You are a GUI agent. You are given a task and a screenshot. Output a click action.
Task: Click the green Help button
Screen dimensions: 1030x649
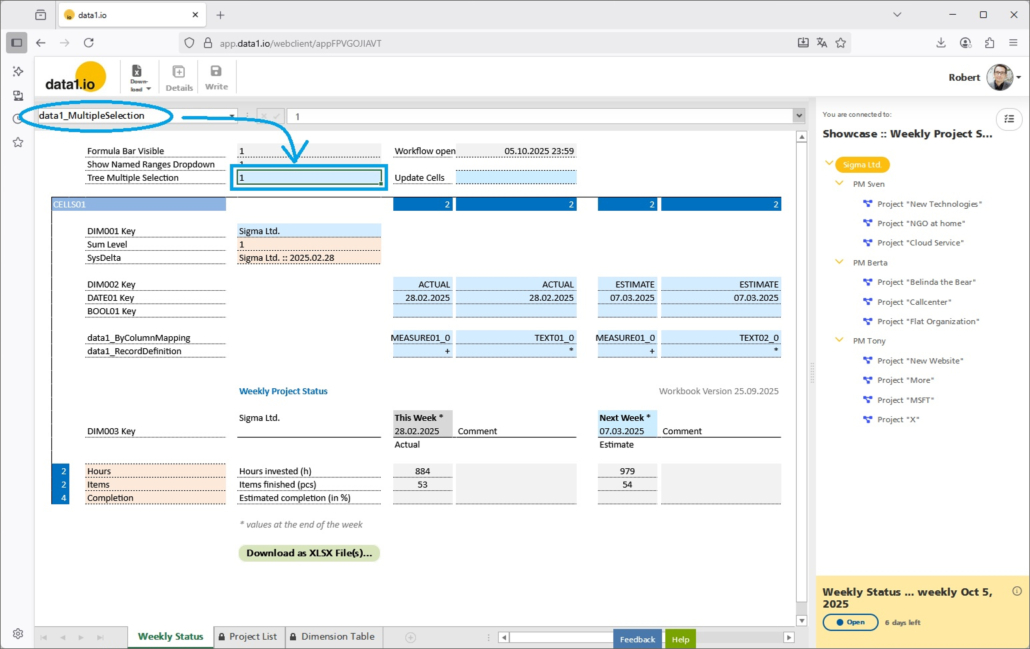tap(680, 639)
